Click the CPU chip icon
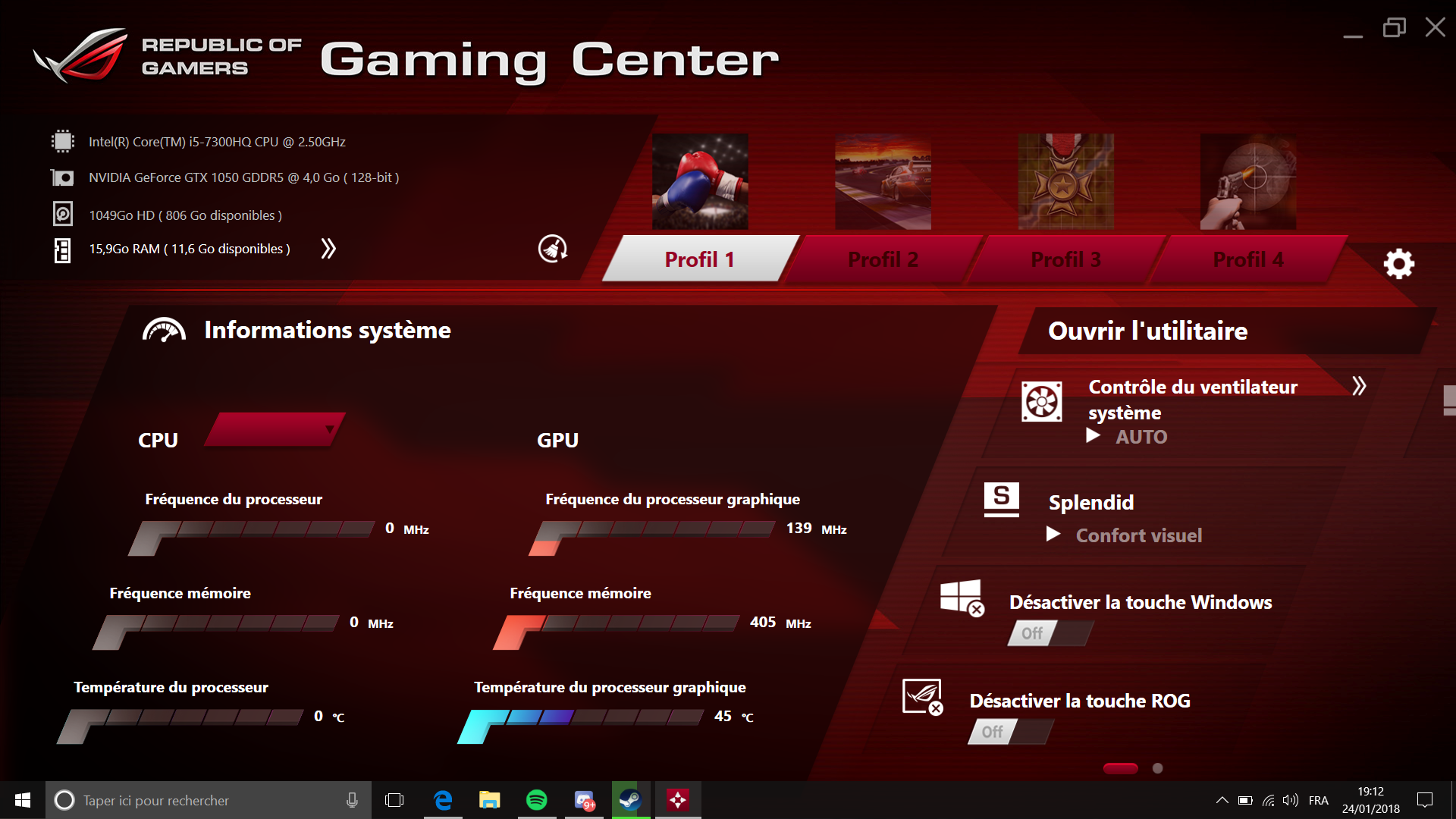Image resolution: width=1456 pixels, height=819 pixels. pos(63,141)
